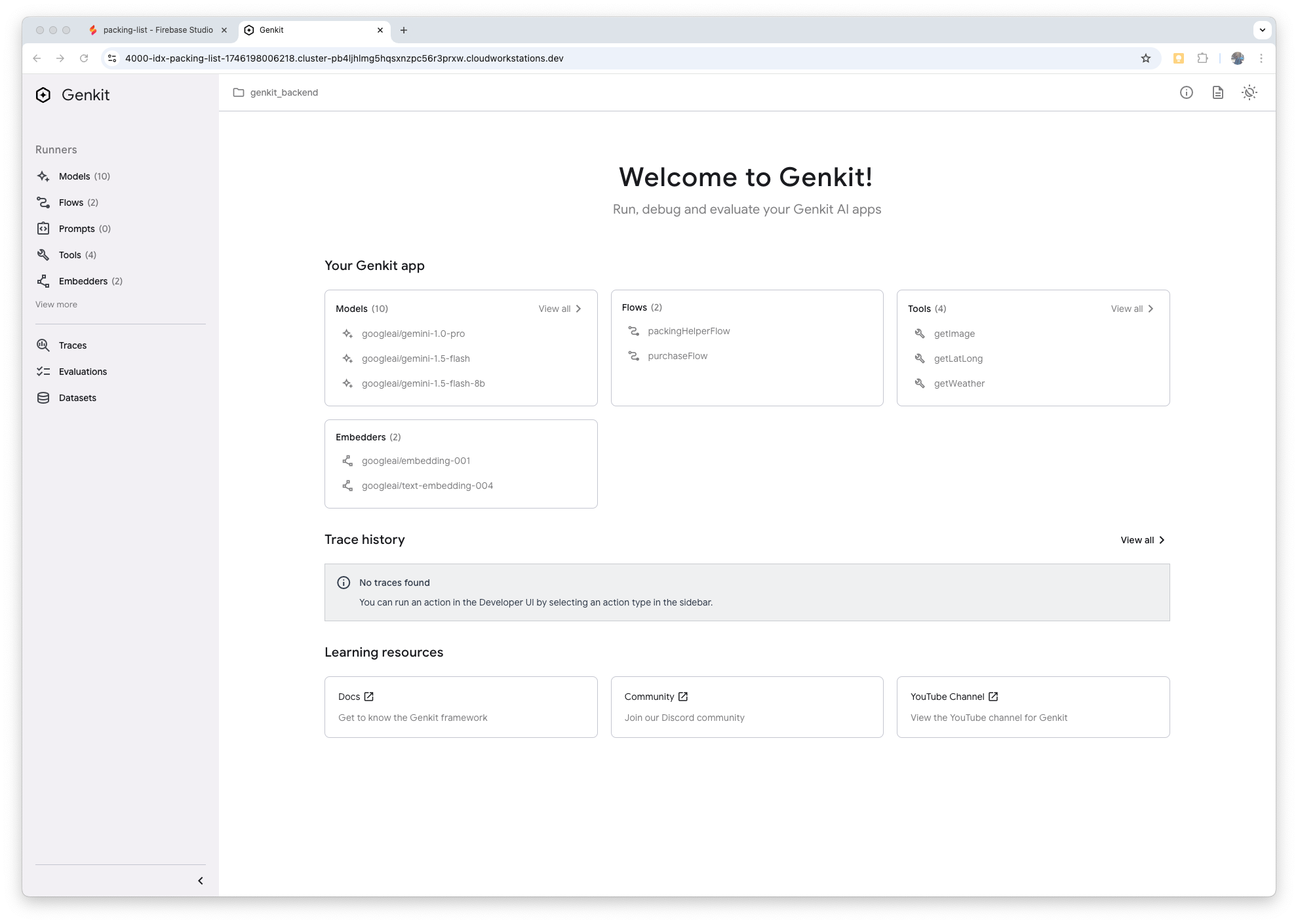Click the Datasets database icon in sidebar
Image resolution: width=1298 pixels, height=924 pixels.
tap(43, 398)
